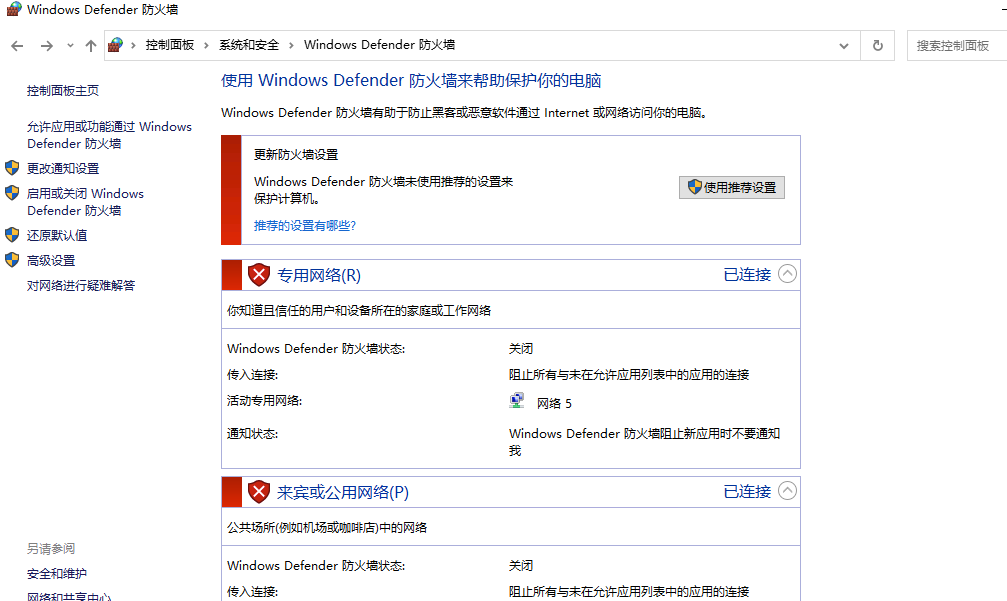Click the 使用推荐设置 button
Screen dimensions: 1007x601
click(x=731, y=187)
